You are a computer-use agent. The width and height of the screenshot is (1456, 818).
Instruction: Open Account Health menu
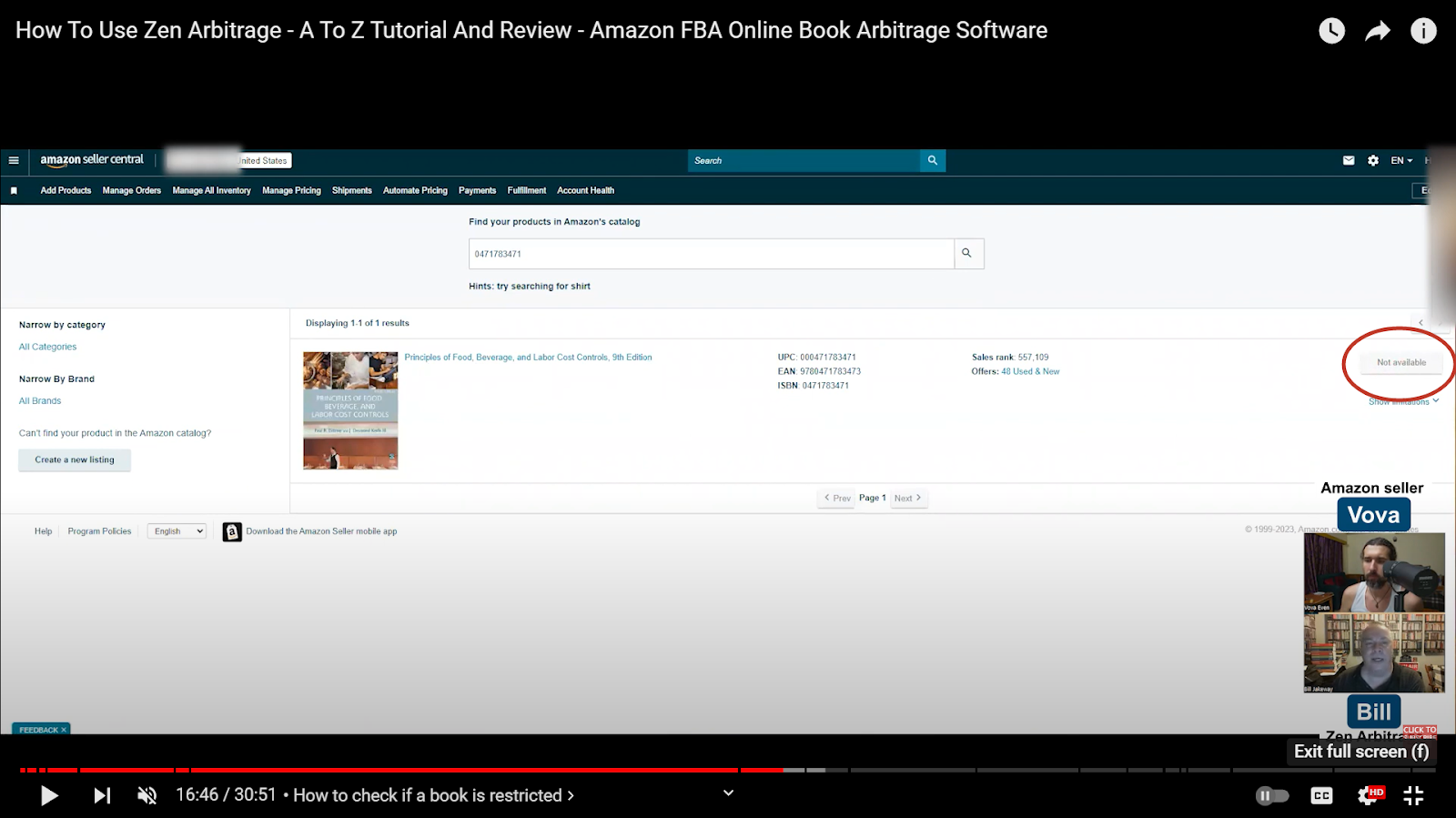[585, 190]
